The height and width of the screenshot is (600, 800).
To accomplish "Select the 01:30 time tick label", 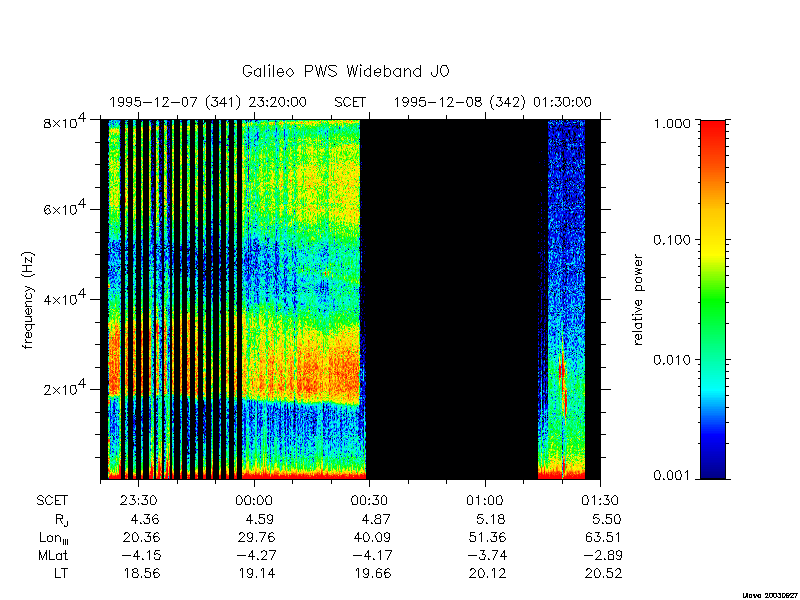I will tap(600, 501).
